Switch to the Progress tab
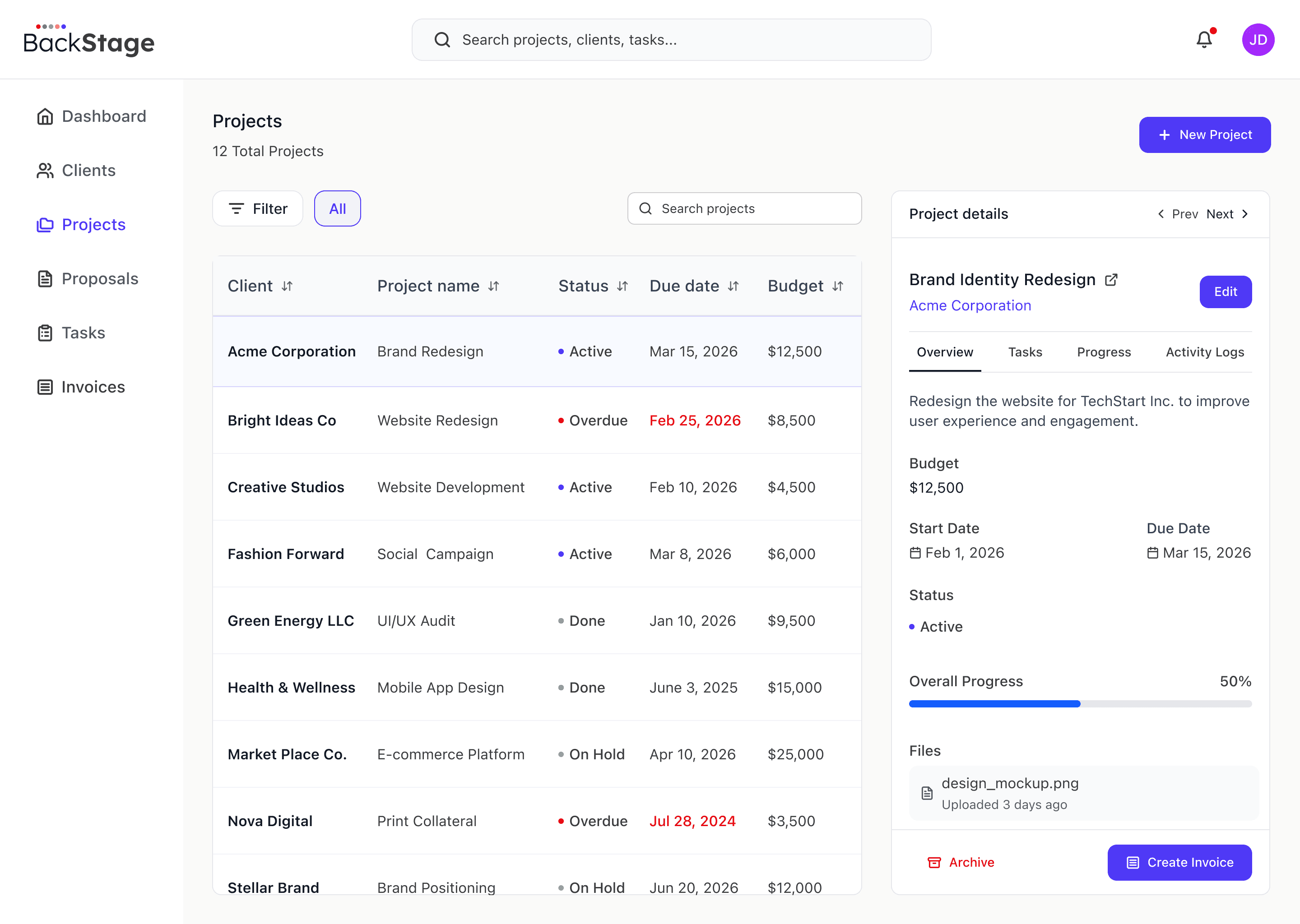 (1104, 352)
